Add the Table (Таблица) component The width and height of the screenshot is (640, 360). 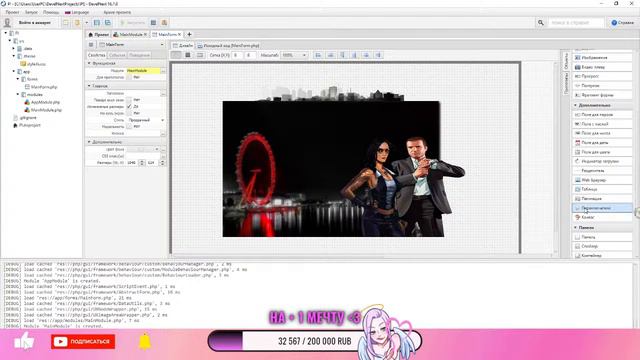(602, 189)
